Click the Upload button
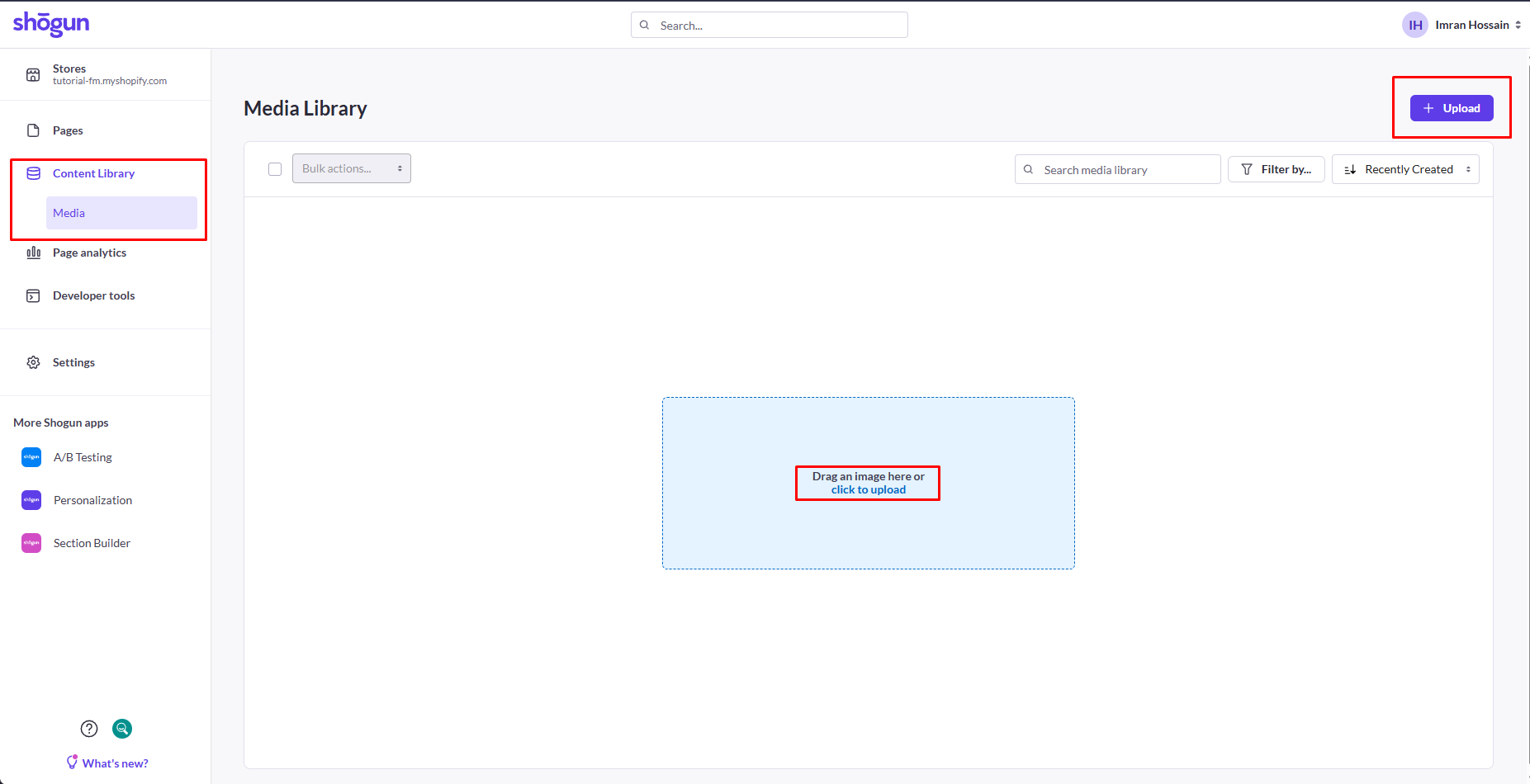The height and width of the screenshot is (784, 1530). 1452,108
